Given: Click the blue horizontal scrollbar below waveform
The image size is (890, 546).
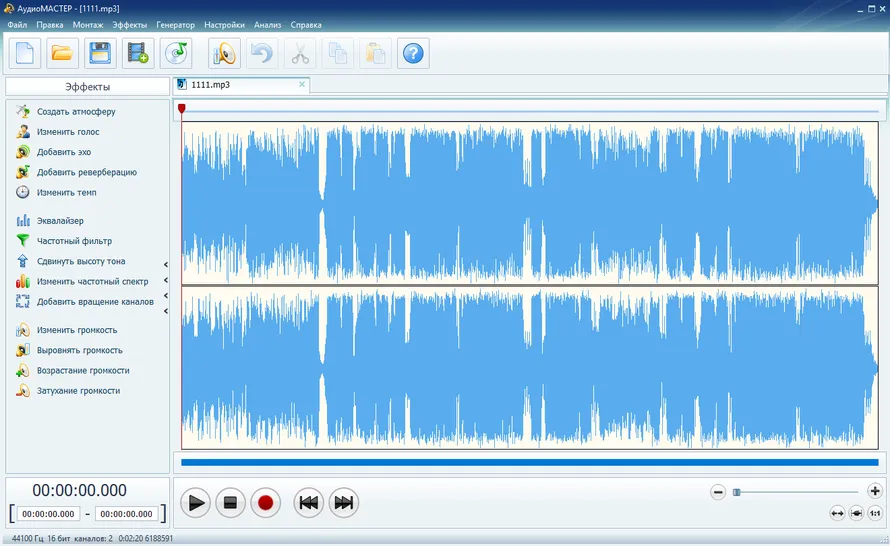Looking at the screenshot, I should coord(530,463).
